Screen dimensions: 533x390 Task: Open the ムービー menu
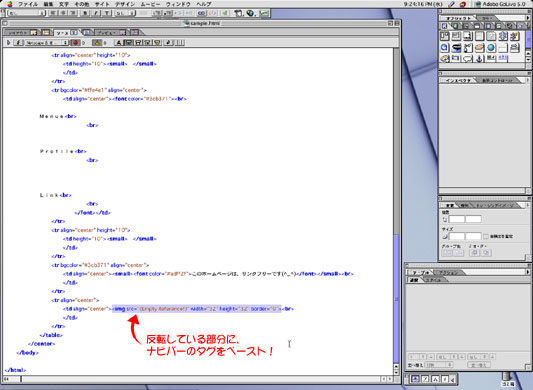coord(150,4)
